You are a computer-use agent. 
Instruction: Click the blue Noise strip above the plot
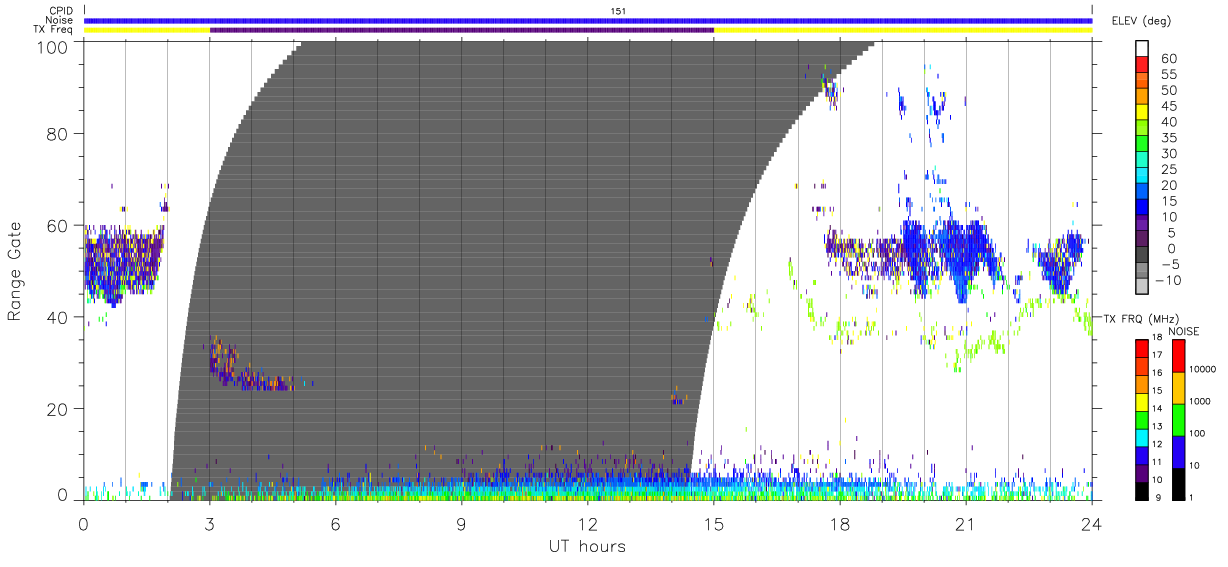point(588,20)
